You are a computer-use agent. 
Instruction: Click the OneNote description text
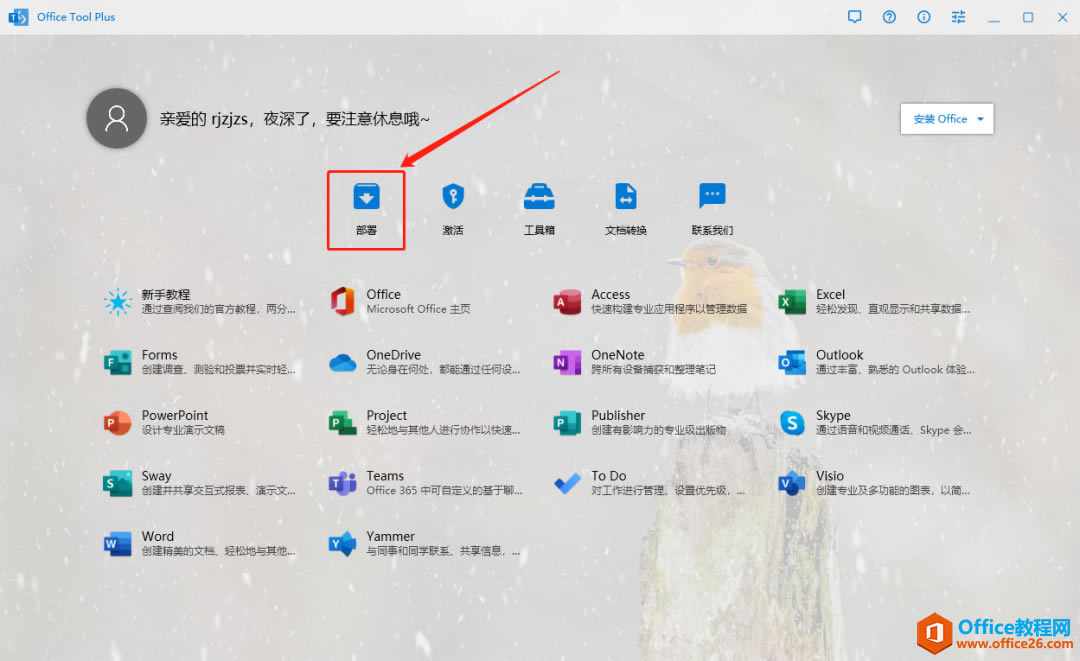(653, 370)
